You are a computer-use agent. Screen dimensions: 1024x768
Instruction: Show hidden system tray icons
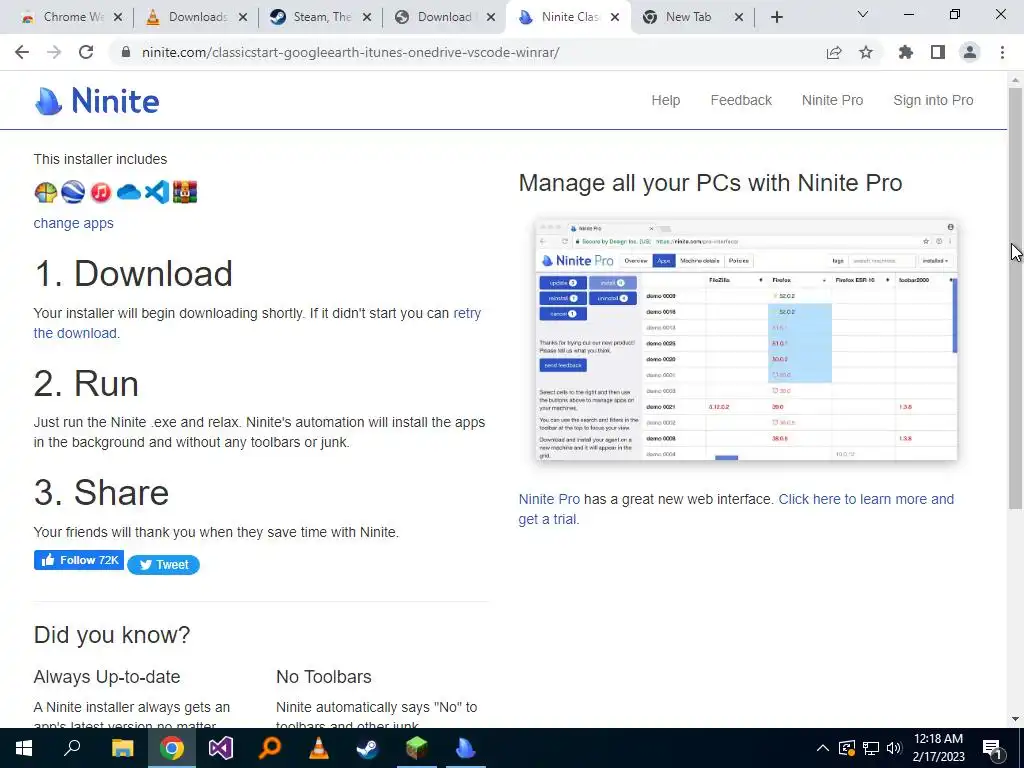pos(823,748)
